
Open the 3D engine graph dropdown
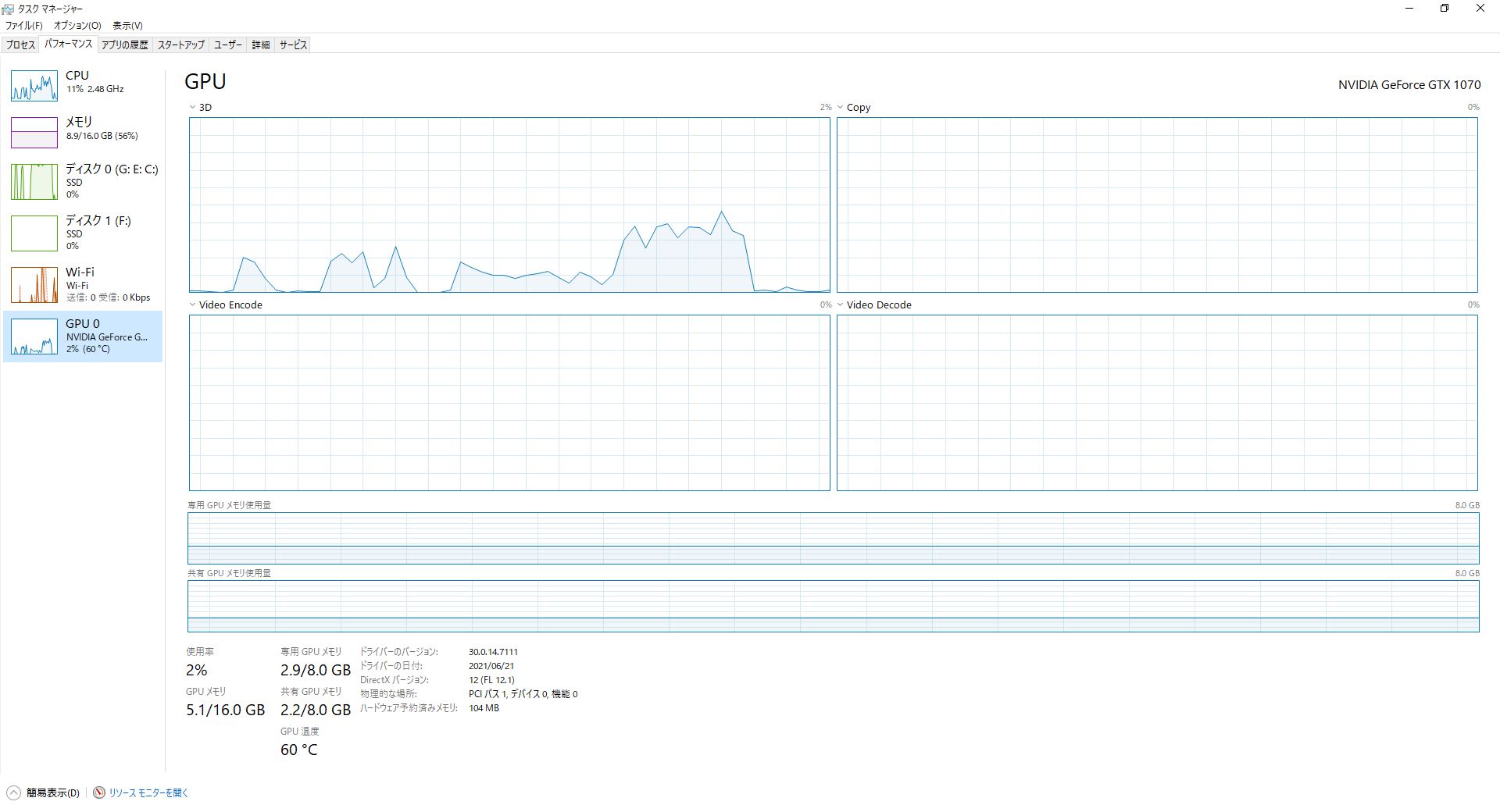[192, 108]
